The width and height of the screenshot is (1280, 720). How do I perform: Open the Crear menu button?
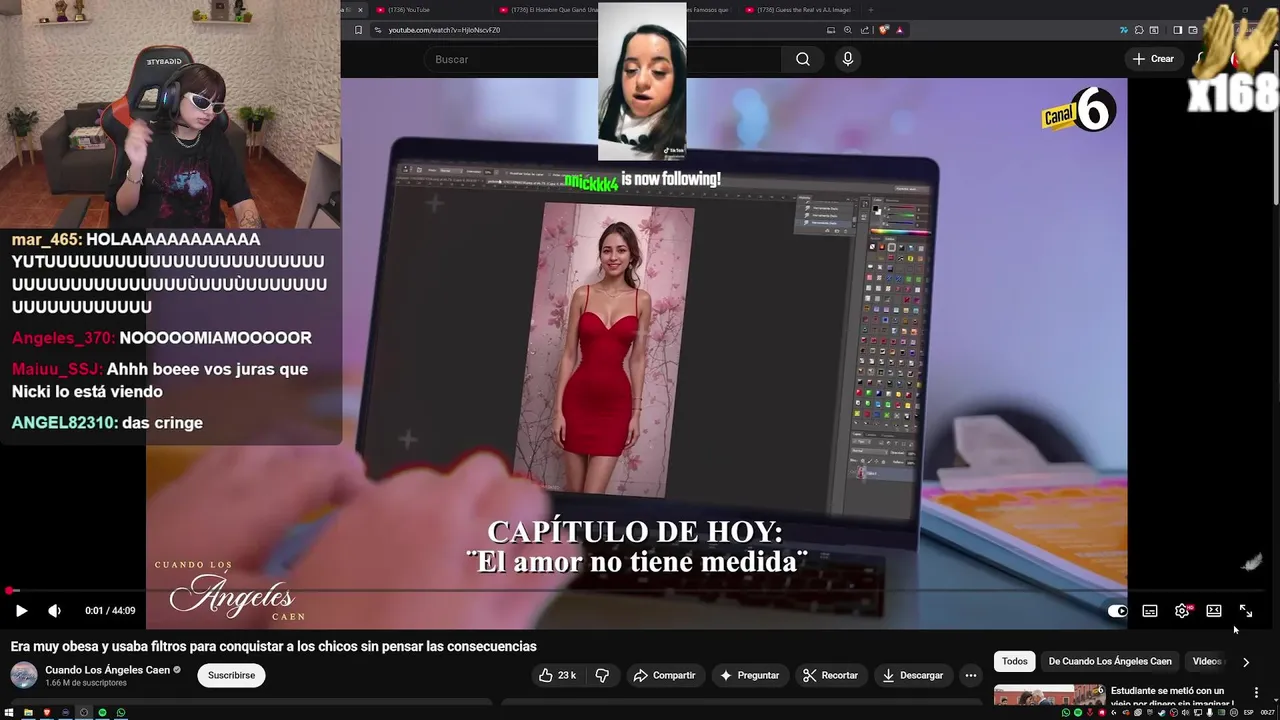coord(1153,59)
